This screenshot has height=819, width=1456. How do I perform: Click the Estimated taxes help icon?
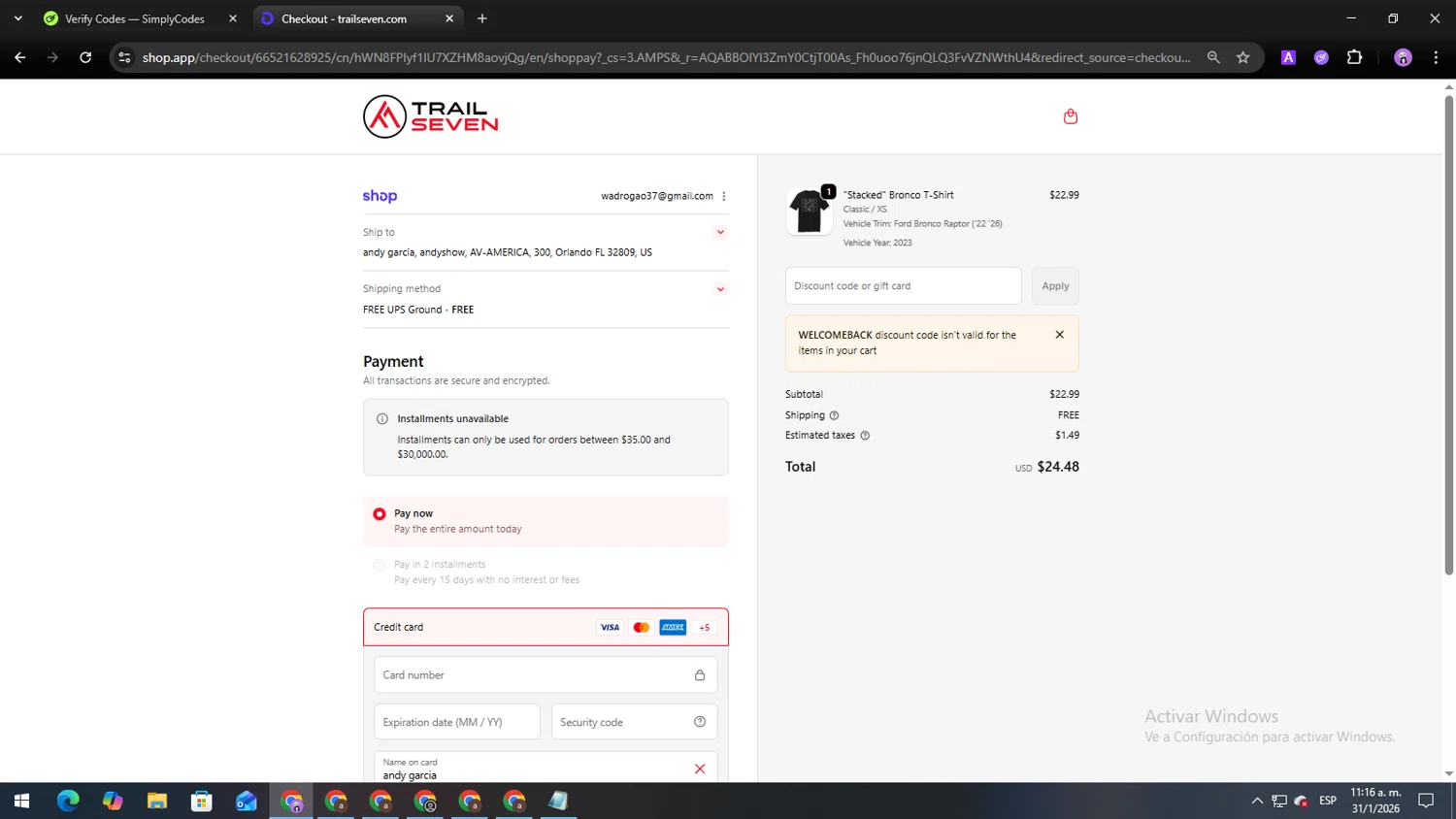click(865, 436)
